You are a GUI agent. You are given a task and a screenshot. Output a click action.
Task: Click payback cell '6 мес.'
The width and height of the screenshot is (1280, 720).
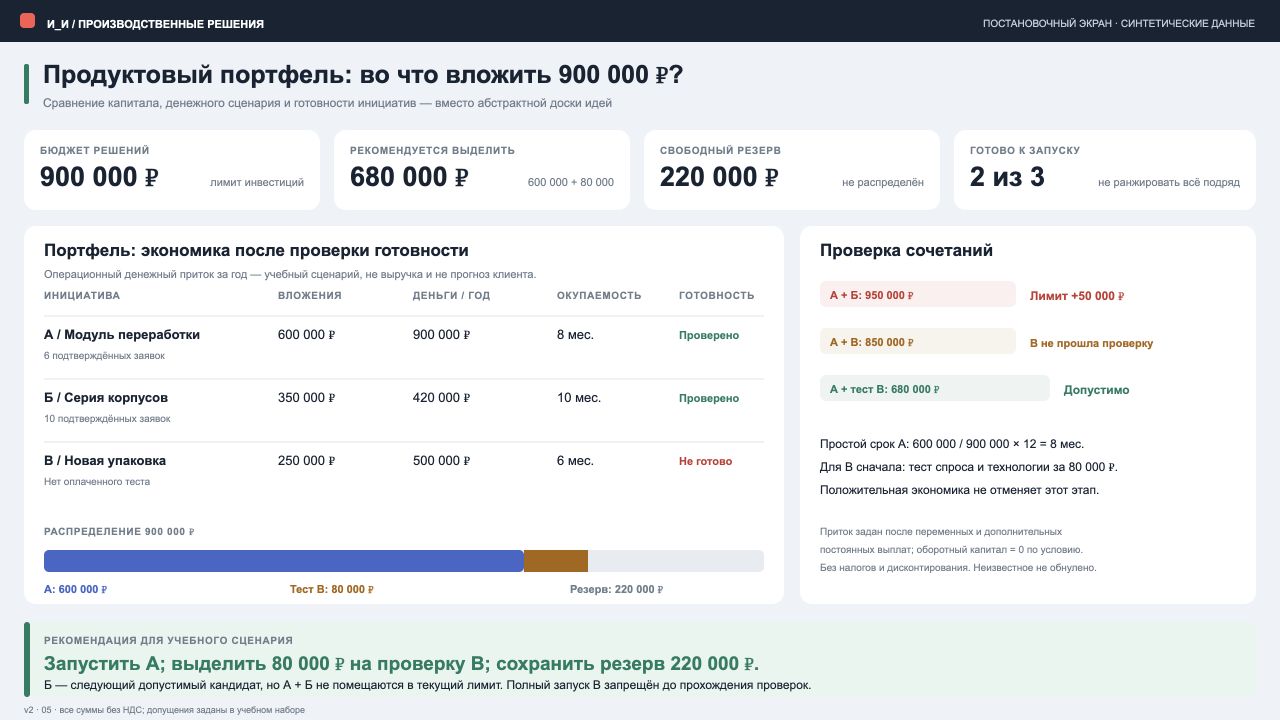tap(575, 461)
